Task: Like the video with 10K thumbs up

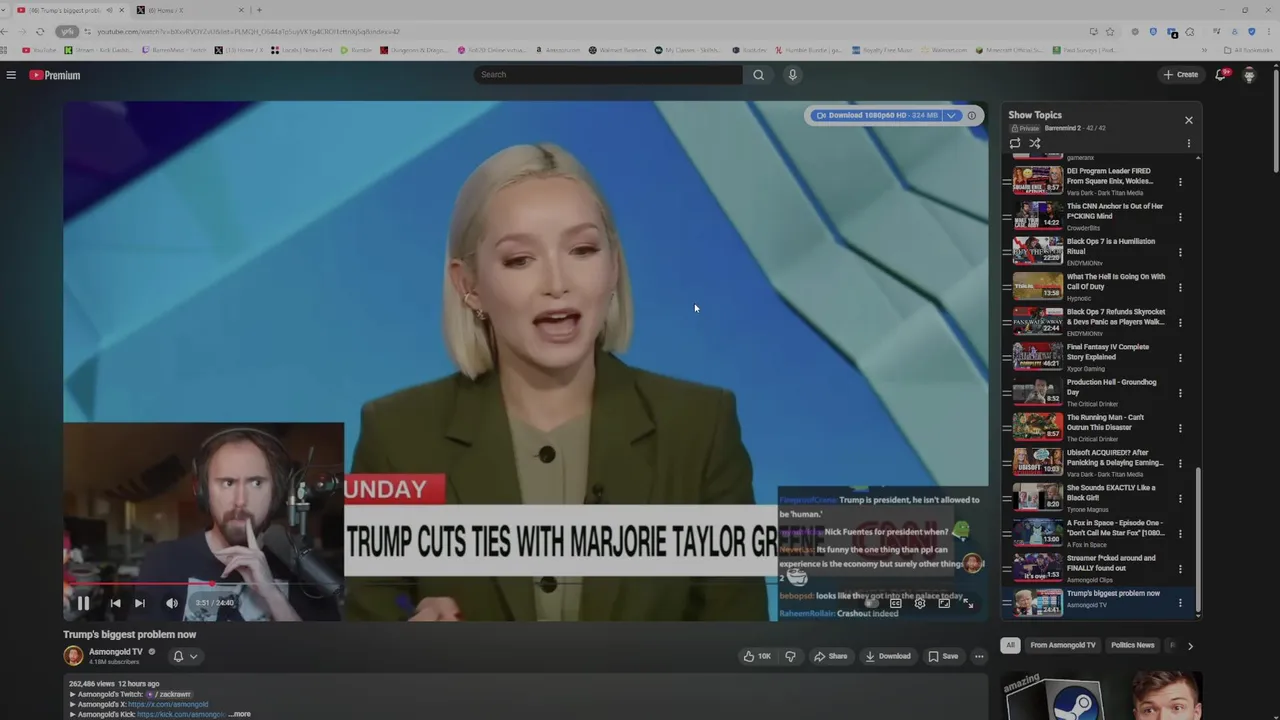Action: pyautogui.click(x=757, y=656)
